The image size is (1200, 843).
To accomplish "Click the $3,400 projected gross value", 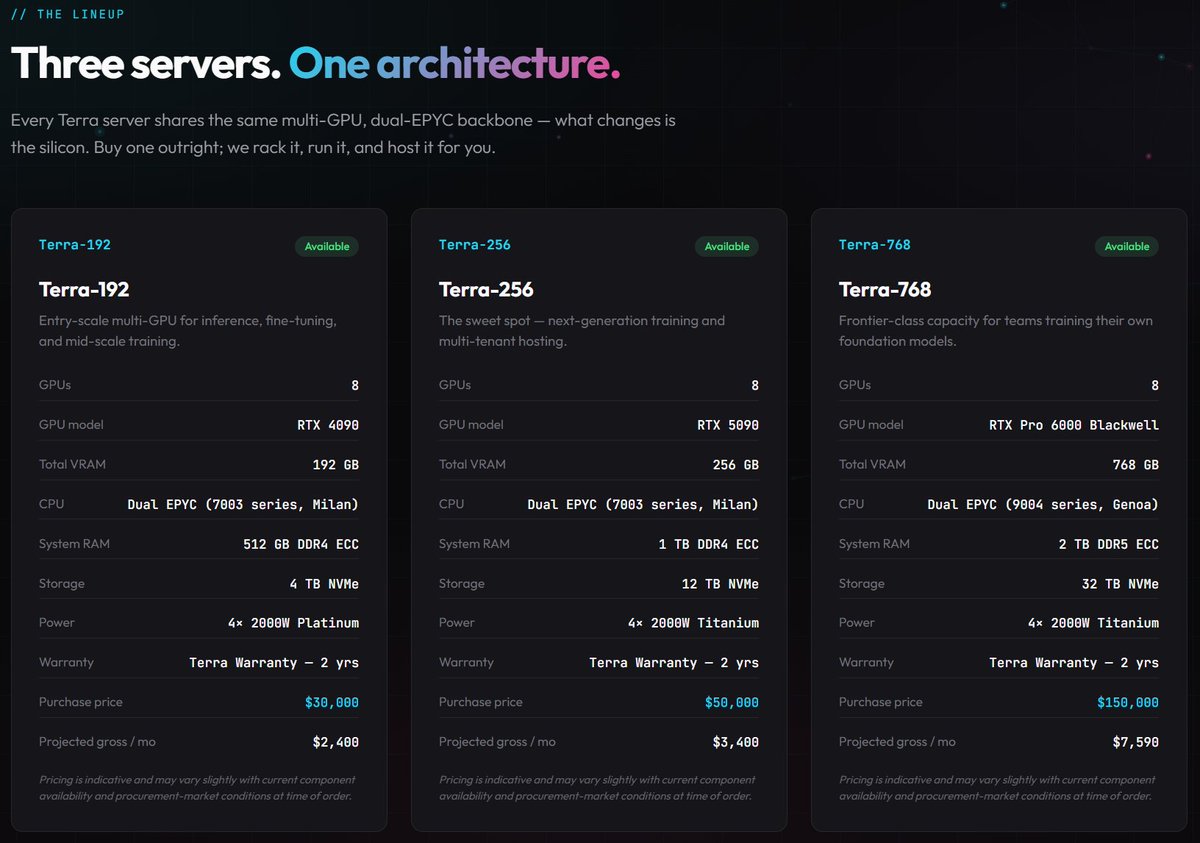I will 736,742.
